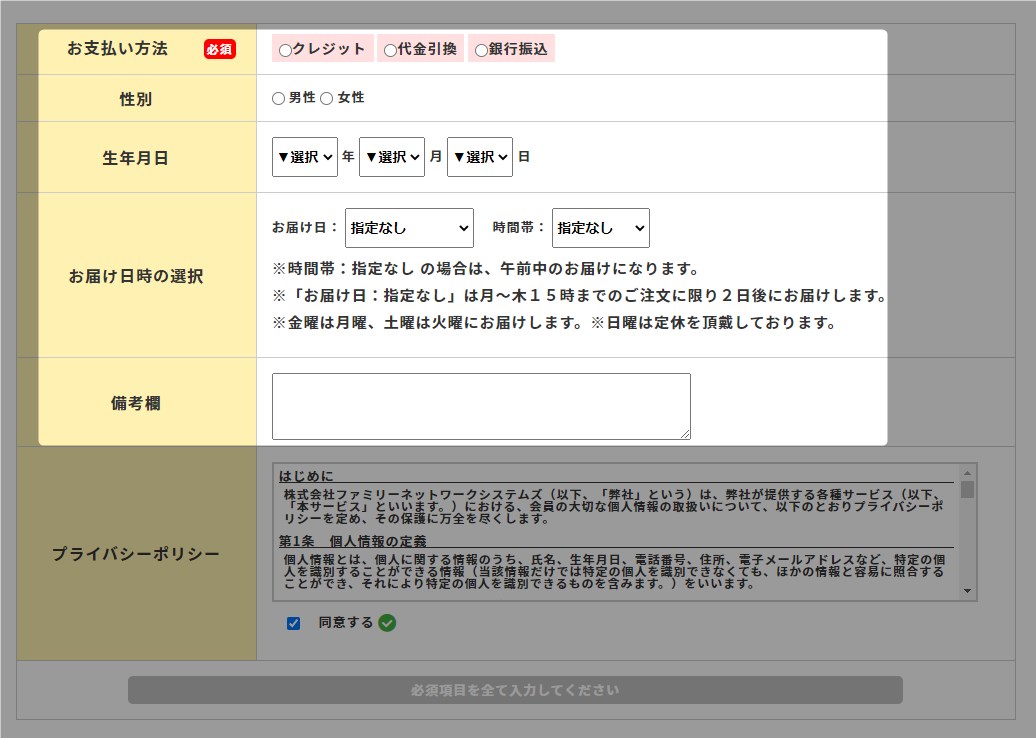Click privacy policy scrollbar down arrow

[x=967, y=591]
